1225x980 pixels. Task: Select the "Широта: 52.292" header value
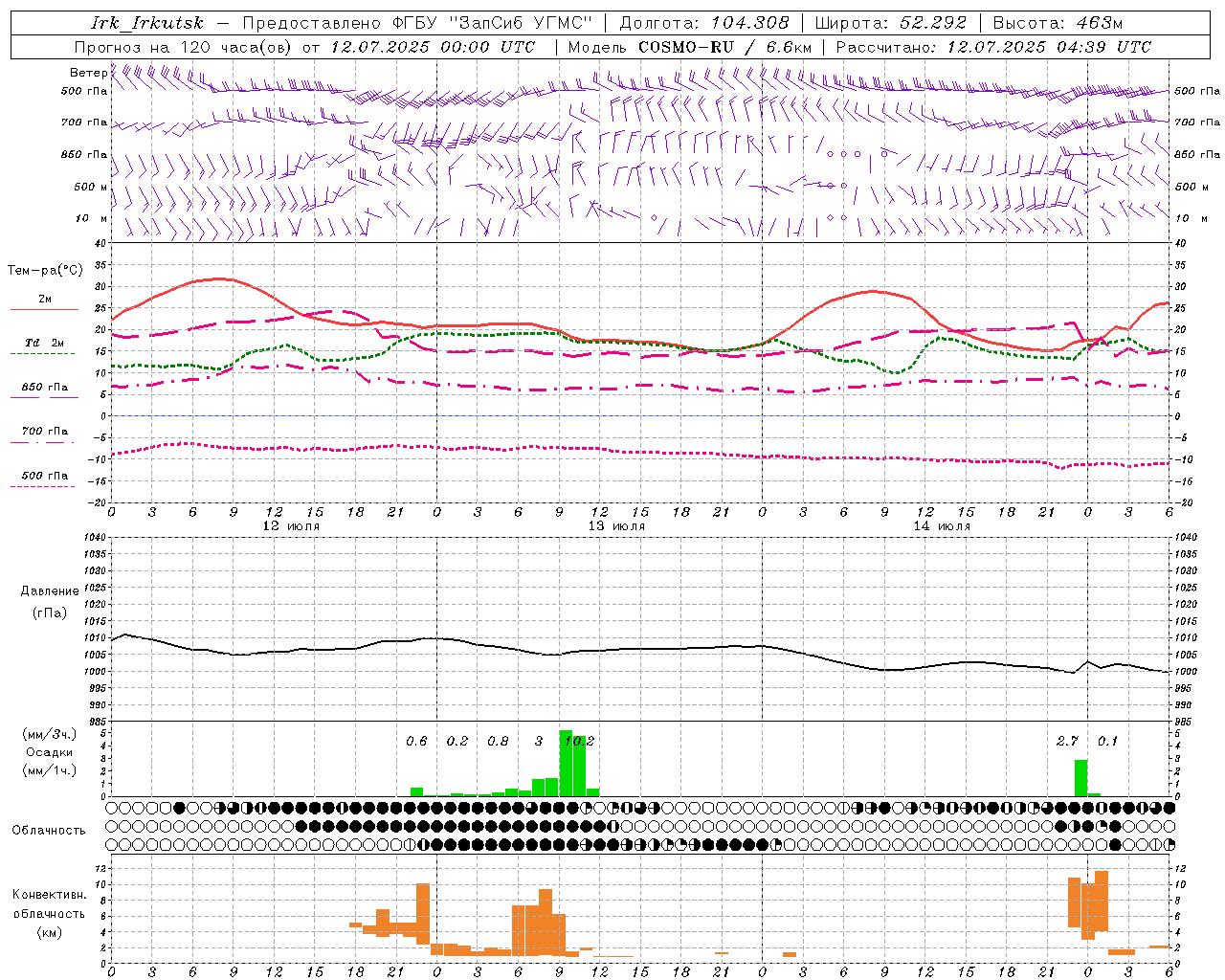click(892, 23)
